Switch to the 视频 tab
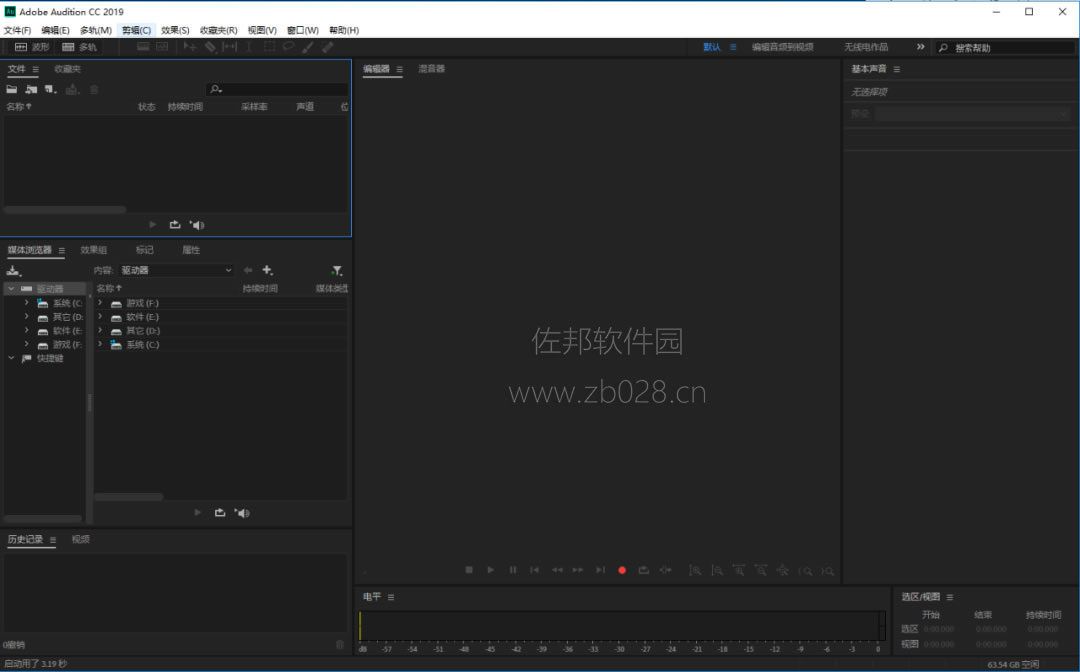This screenshot has height=672, width=1080. tap(81, 539)
